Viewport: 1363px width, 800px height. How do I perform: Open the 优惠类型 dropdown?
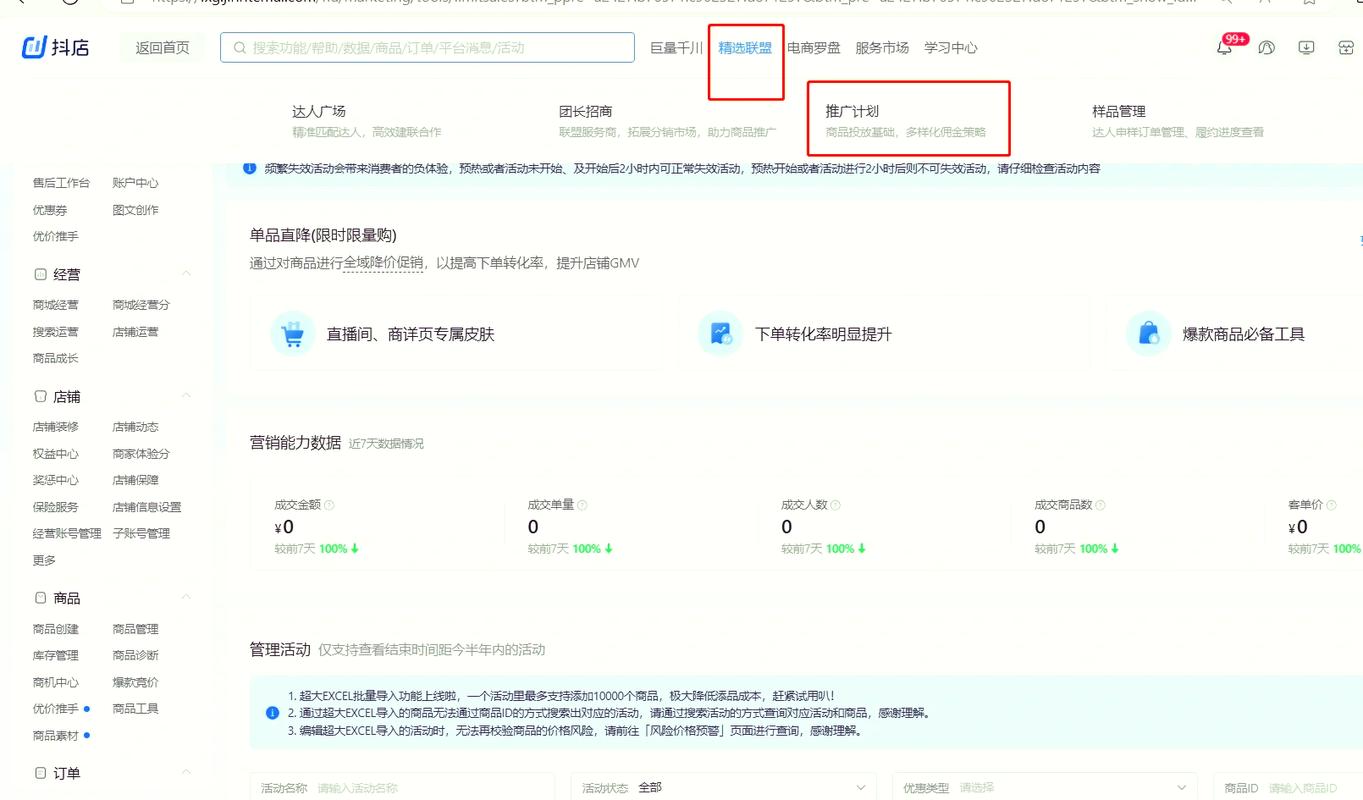(1044, 788)
